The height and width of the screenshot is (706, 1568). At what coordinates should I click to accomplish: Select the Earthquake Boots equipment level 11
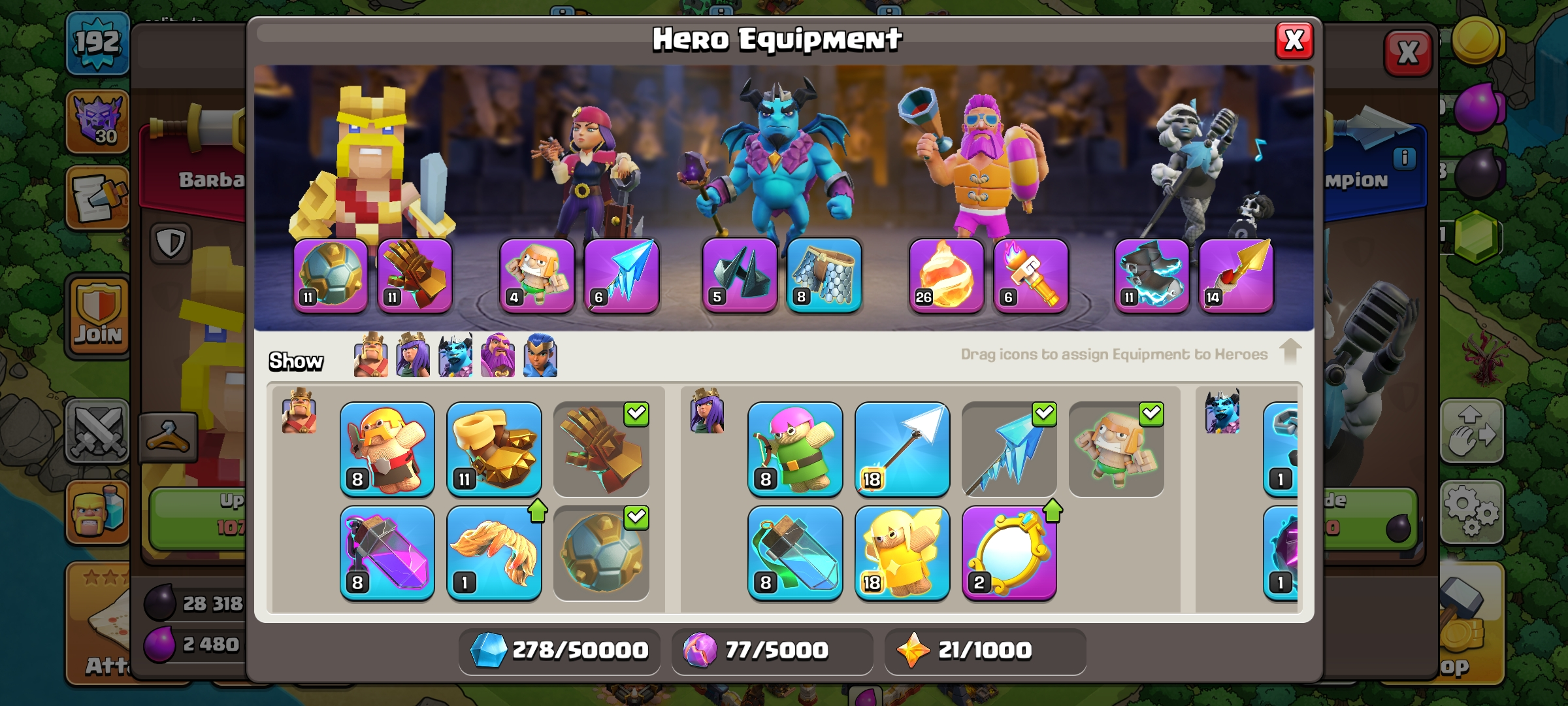tap(495, 450)
